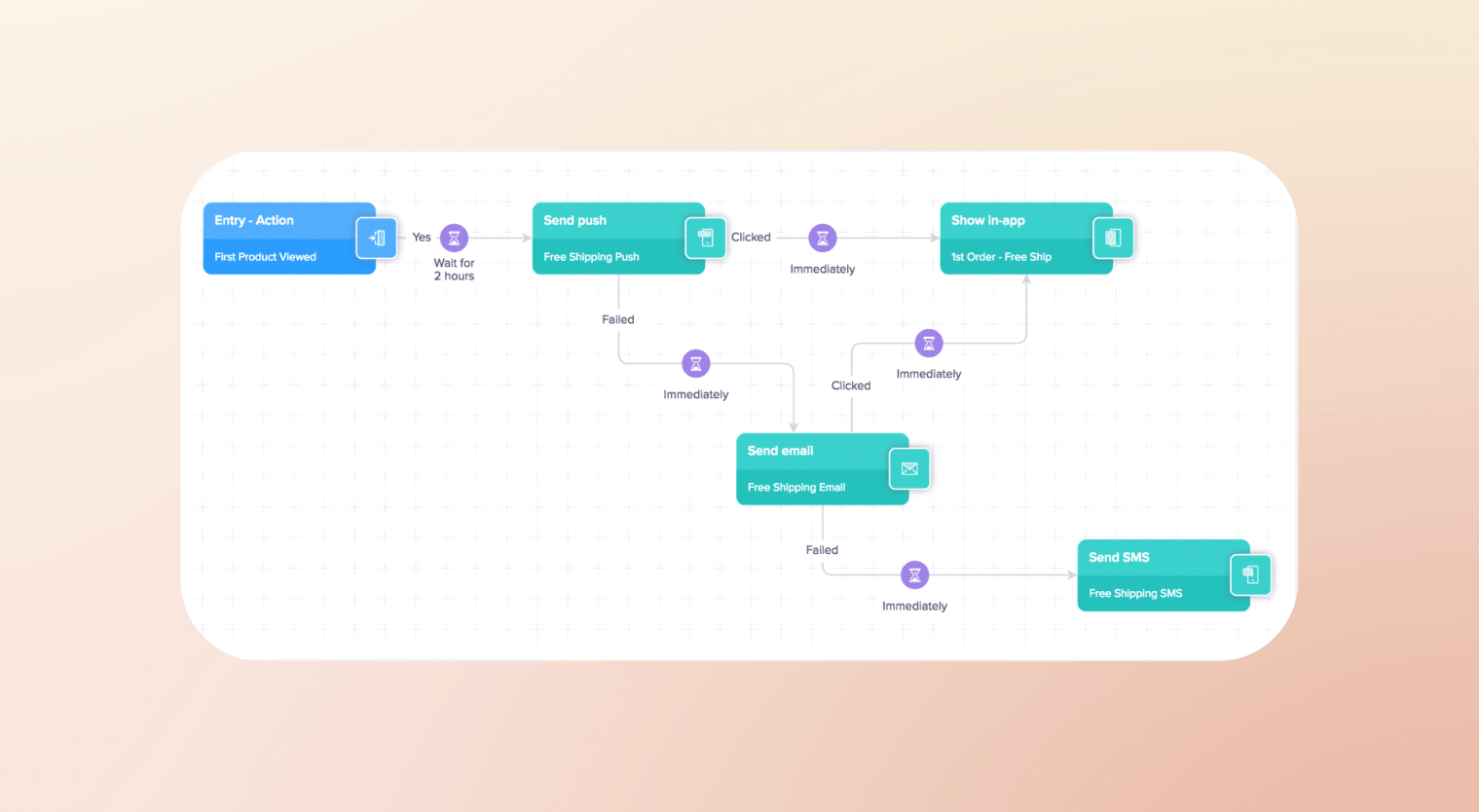Select the 'Free Shipping Email' campaign label
The width and height of the screenshot is (1479, 812).
point(795,488)
